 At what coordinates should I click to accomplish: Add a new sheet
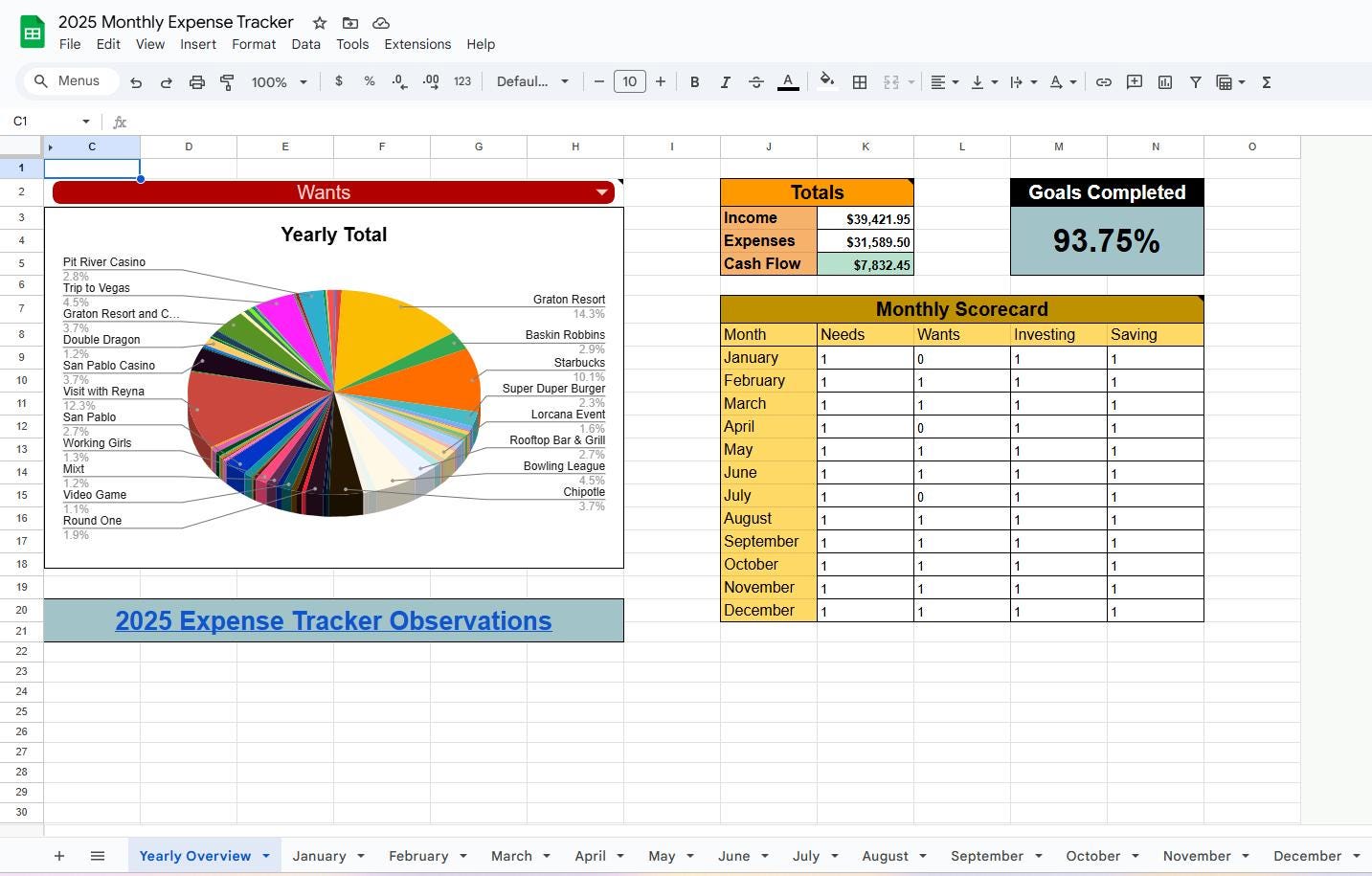point(59,856)
